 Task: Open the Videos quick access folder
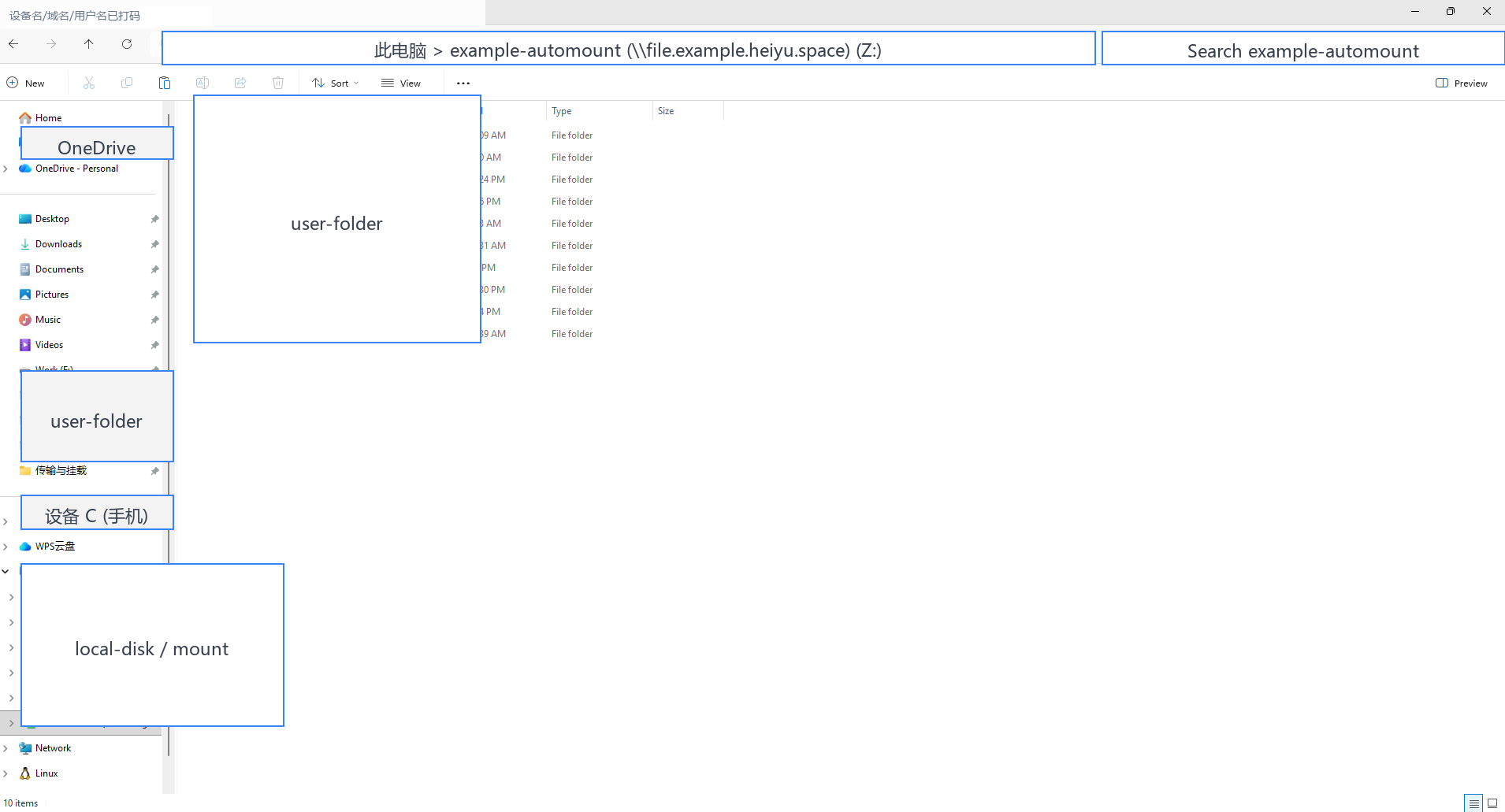(x=49, y=345)
